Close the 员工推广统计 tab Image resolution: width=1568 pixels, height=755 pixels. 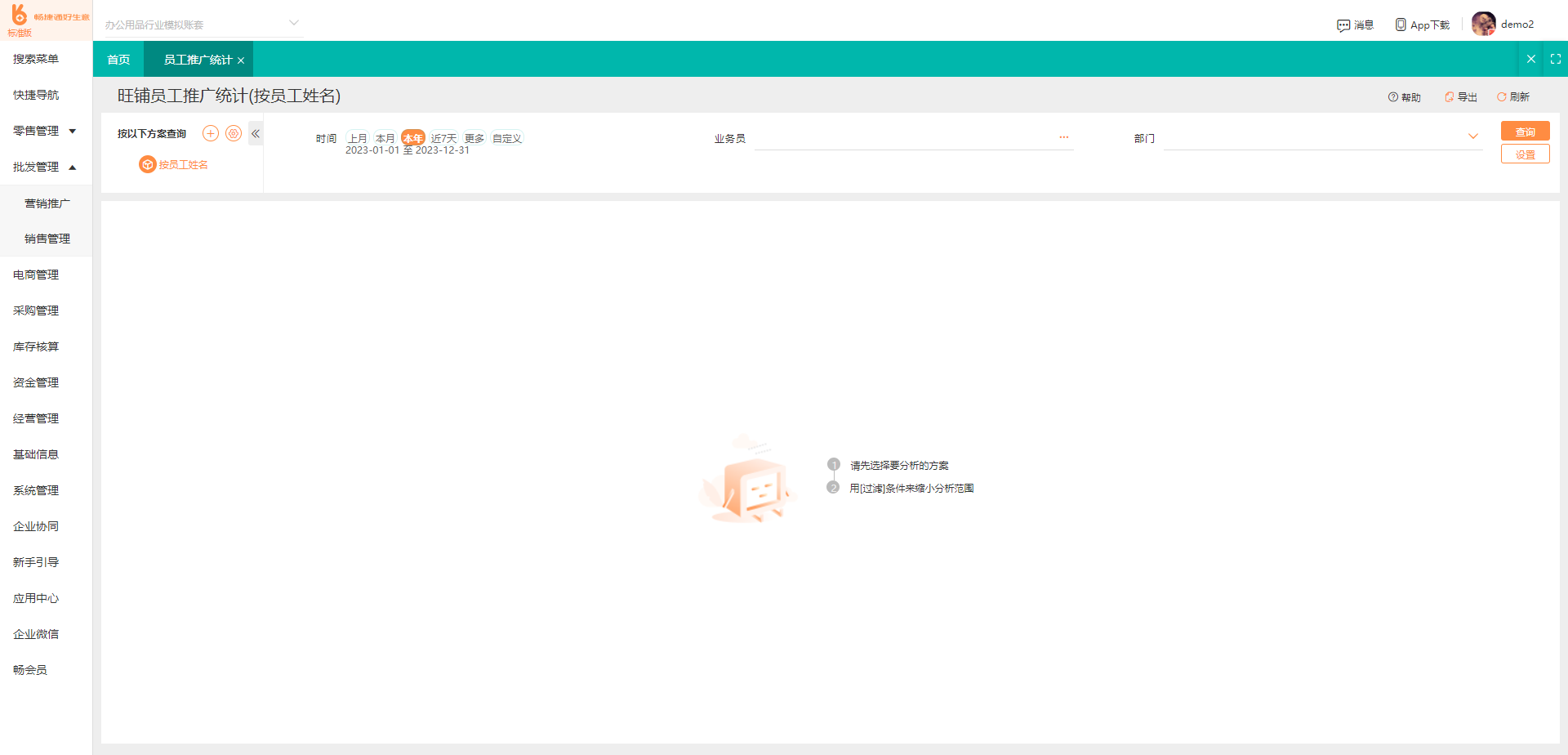(241, 60)
